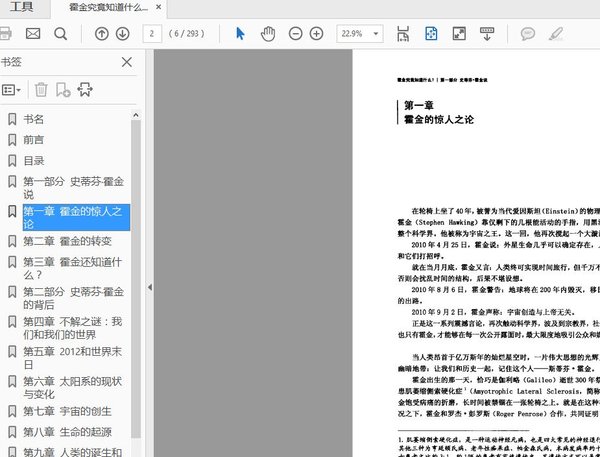
Task: Delete selected bookmark with trash icon
Action: 41,90
